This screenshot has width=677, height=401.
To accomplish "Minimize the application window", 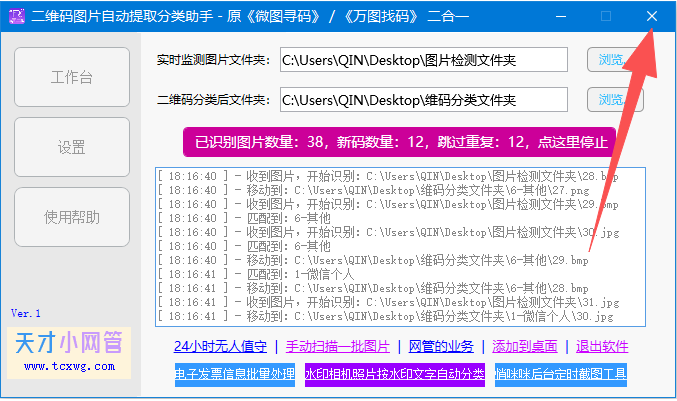I will 560,16.
